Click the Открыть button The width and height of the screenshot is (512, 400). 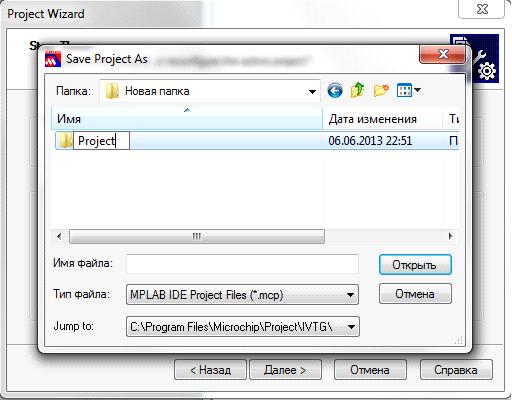pos(415,265)
